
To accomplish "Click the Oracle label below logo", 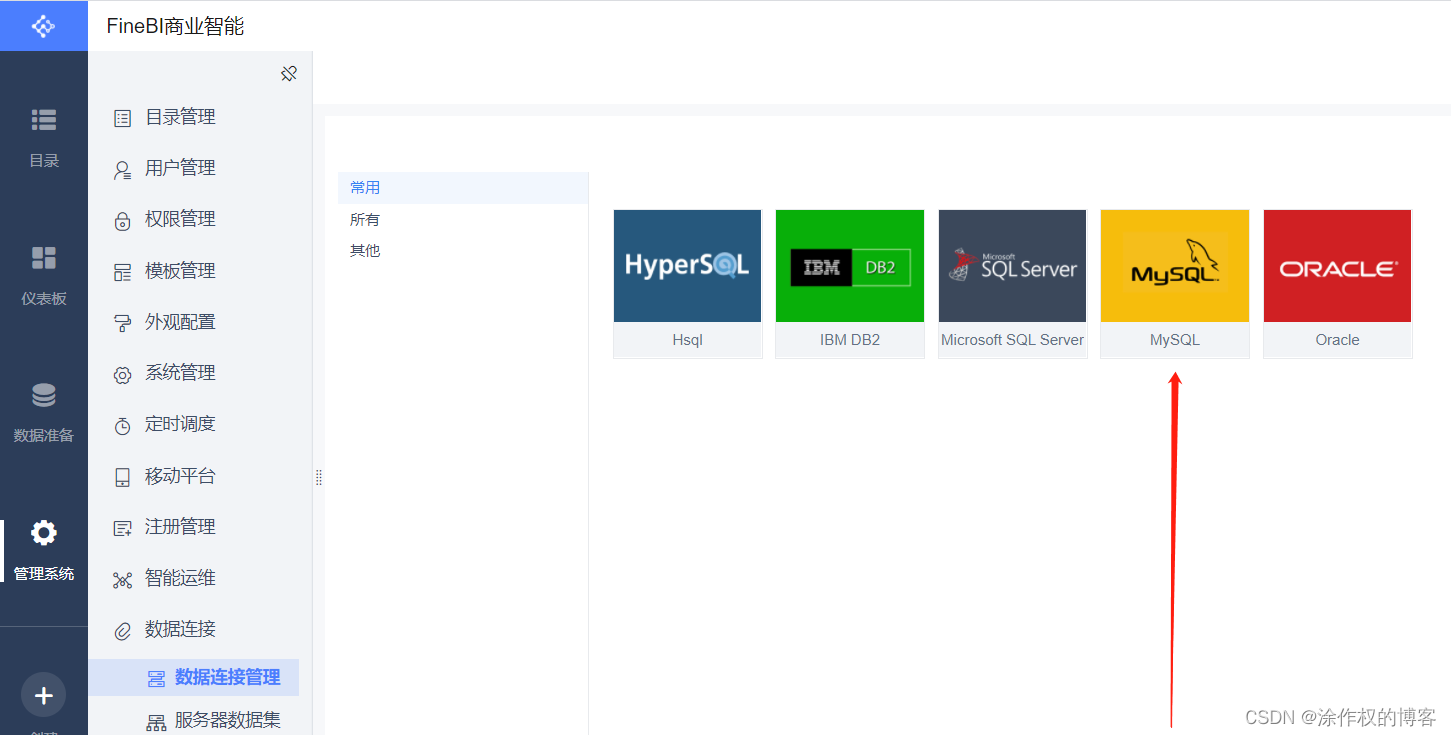I will (x=1338, y=340).
